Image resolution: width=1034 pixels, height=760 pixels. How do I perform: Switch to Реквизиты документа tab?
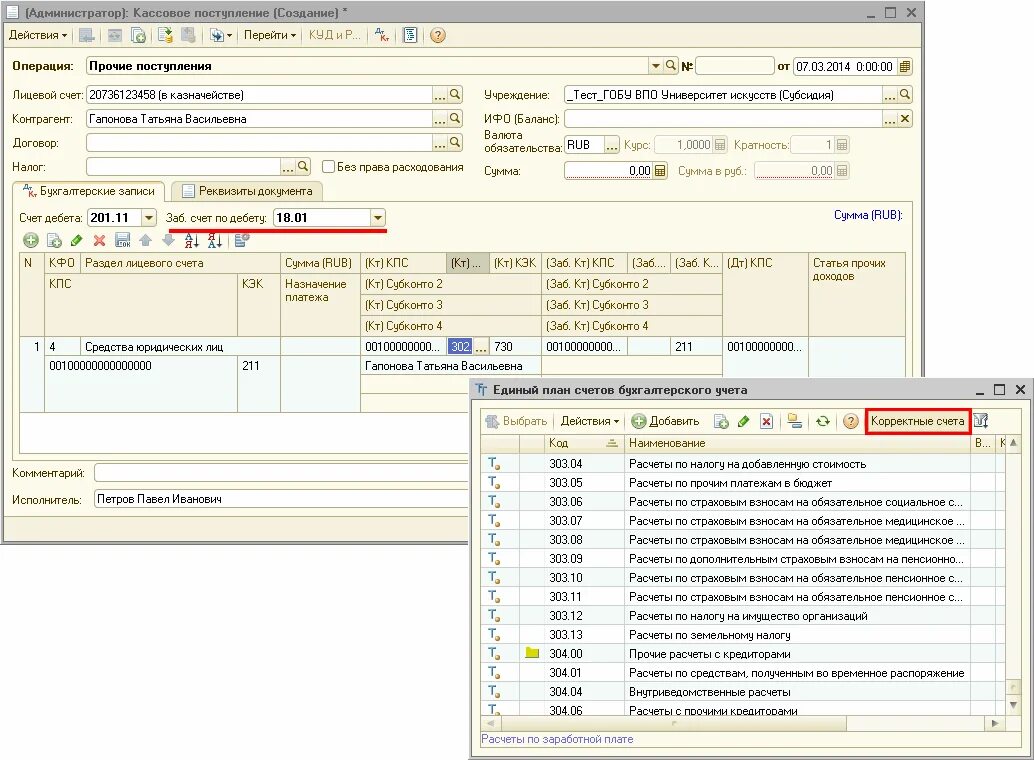(x=247, y=191)
